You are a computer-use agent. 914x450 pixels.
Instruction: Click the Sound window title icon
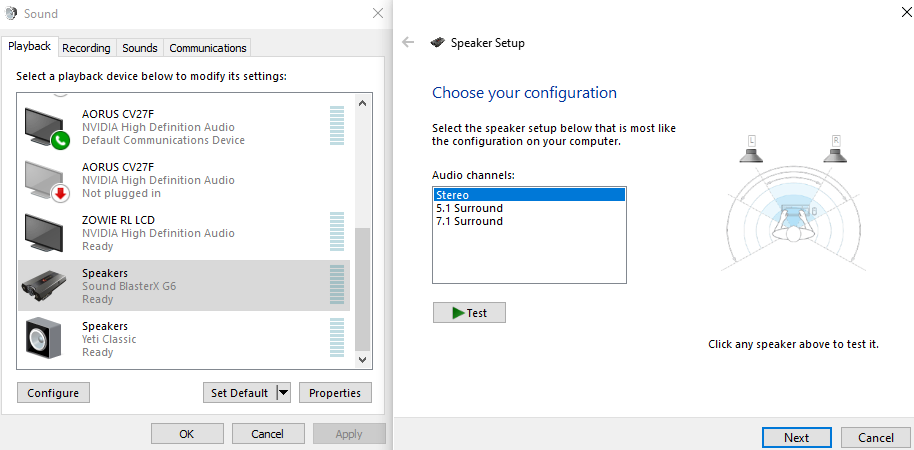[11, 13]
